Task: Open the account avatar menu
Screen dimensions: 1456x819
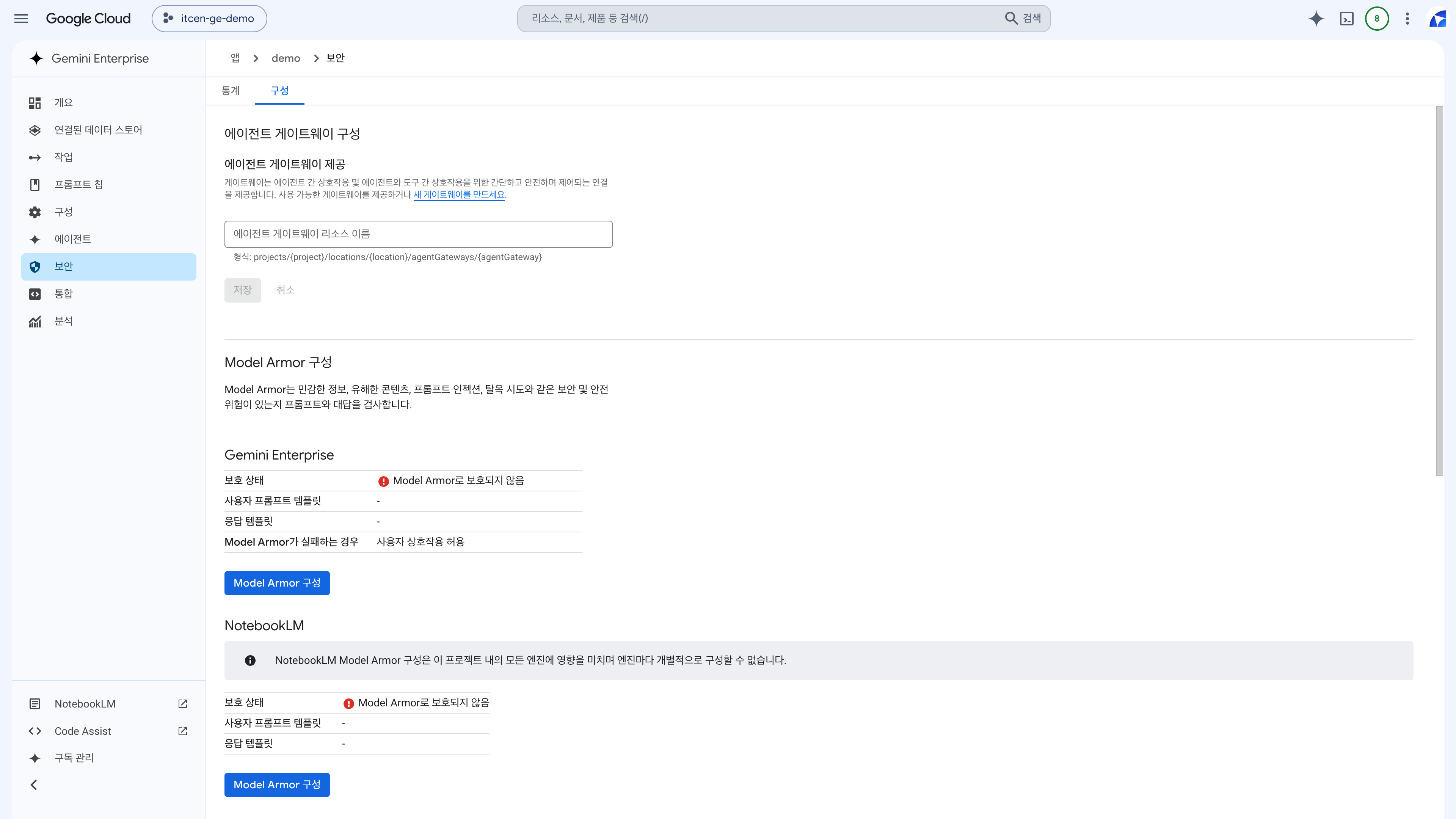Action: tap(1438, 19)
